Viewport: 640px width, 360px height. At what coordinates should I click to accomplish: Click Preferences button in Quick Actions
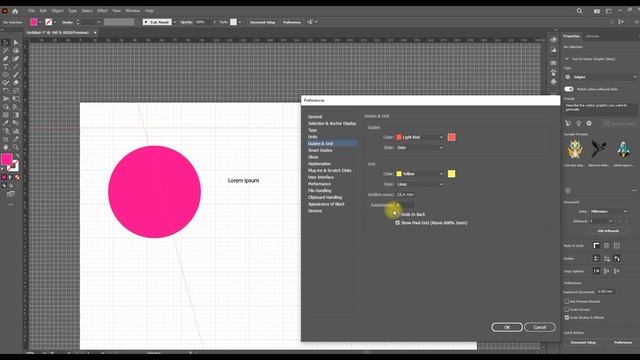[623, 342]
